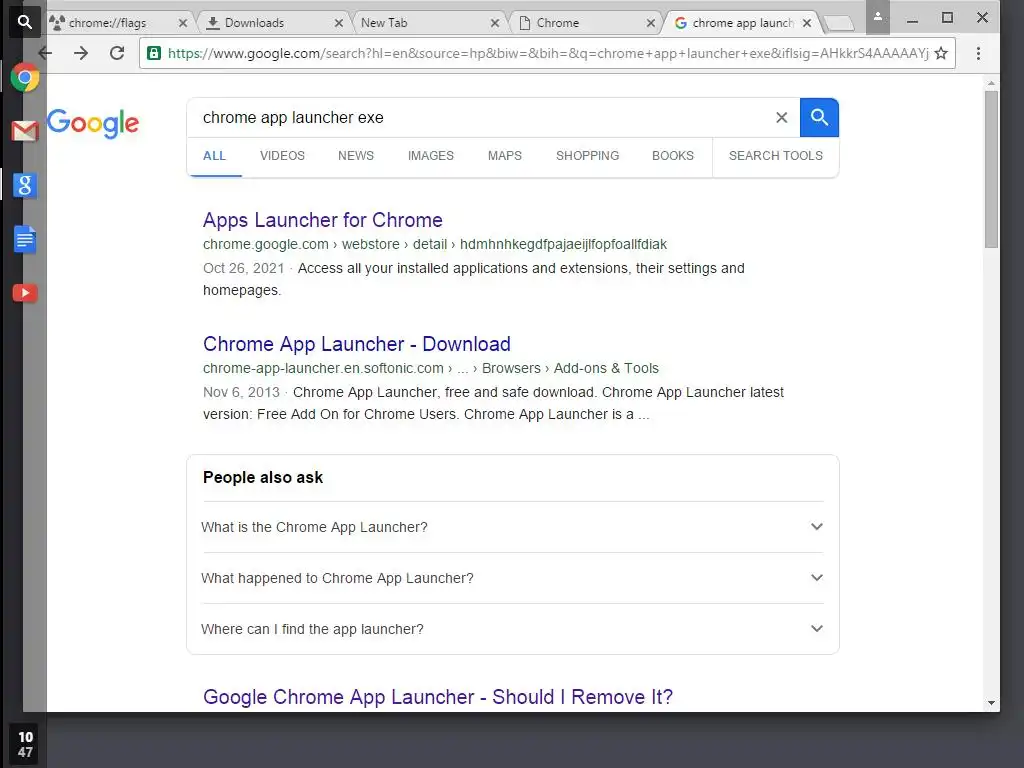
Task: Open Google Docs from the shelf
Action: click(x=25, y=239)
